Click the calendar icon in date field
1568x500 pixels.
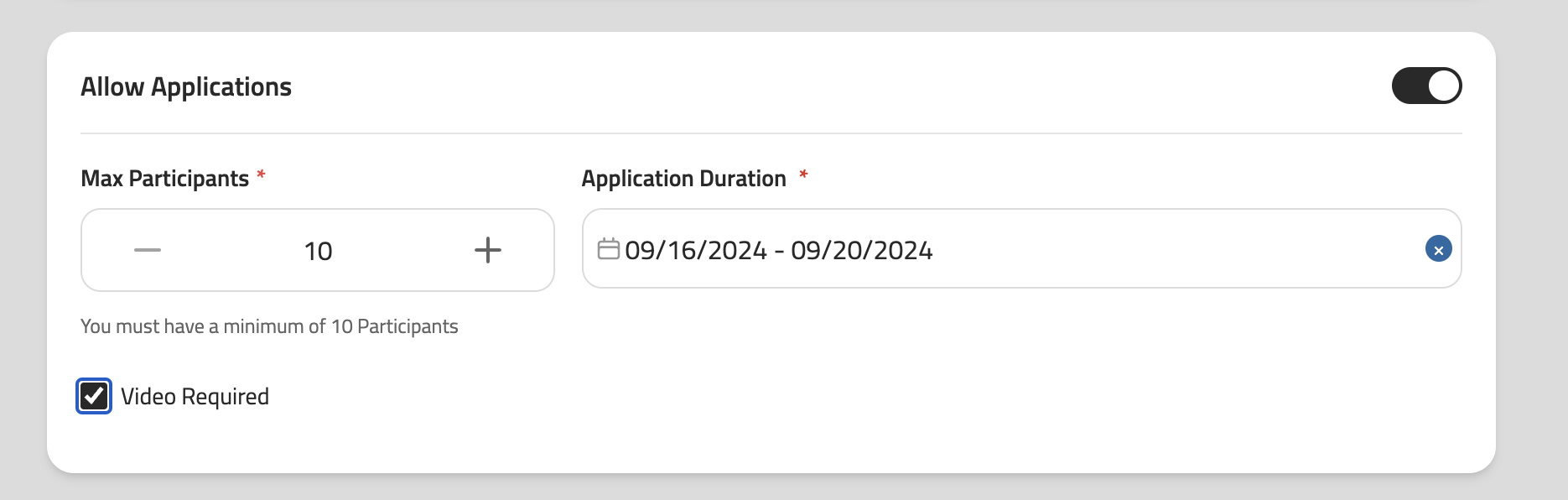tap(608, 249)
